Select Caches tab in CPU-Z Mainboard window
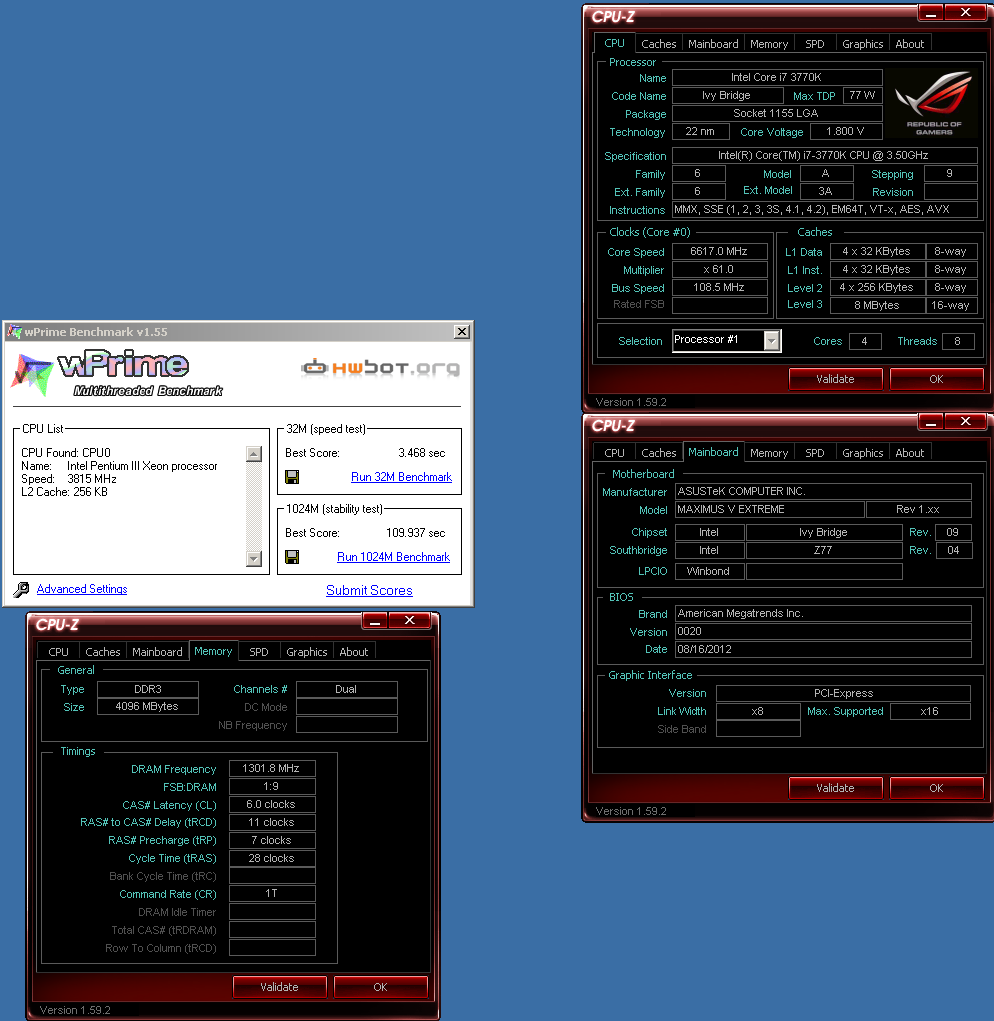This screenshot has height=1021, width=994. (659, 453)
